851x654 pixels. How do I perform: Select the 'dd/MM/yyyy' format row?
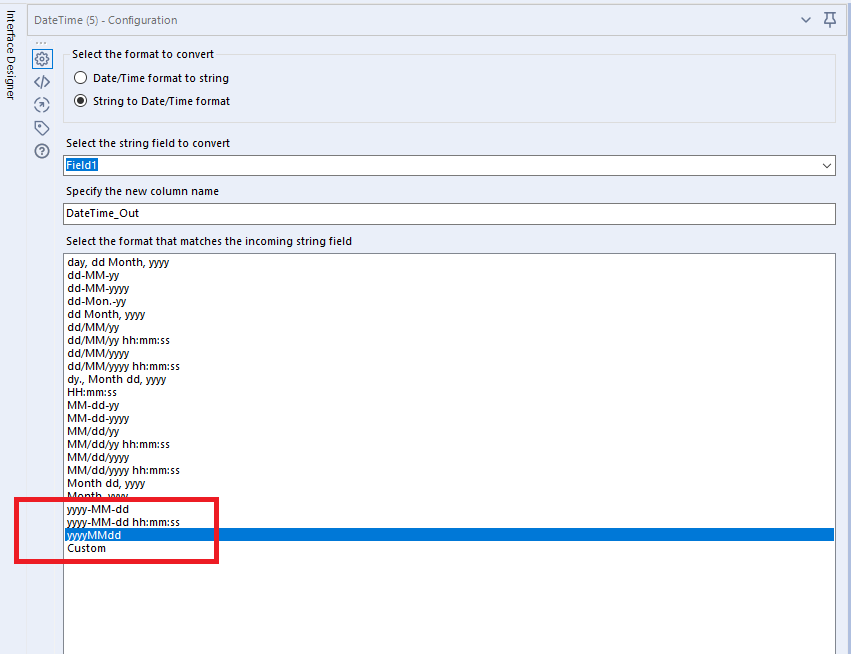[x=449, y=353]
